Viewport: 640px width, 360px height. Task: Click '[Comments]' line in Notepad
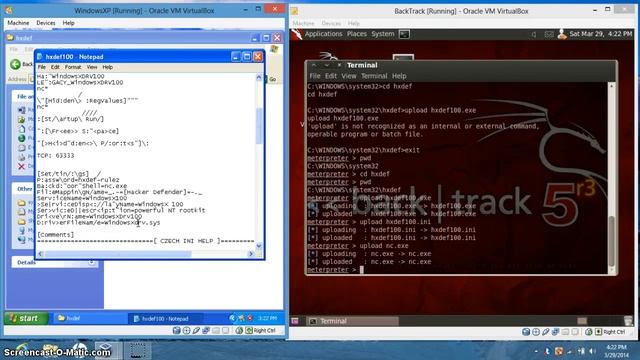coord(56,235)
